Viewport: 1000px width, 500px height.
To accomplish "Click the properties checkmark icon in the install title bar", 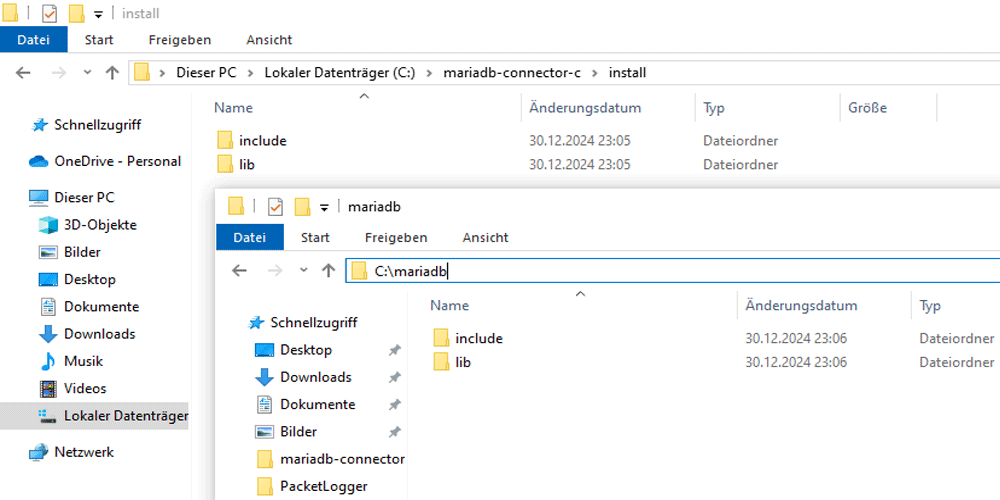I will click(50, 13).
